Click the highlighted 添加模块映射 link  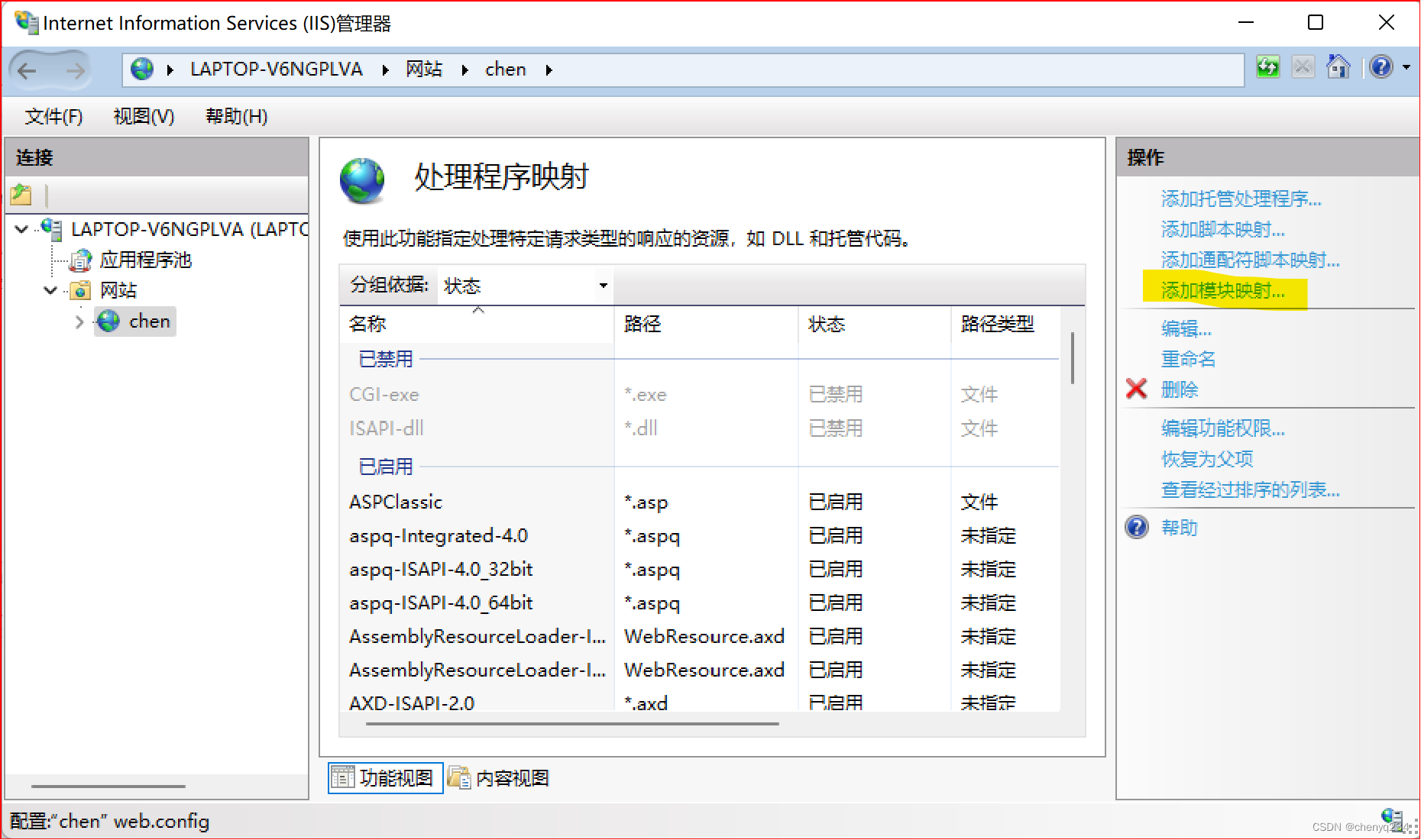coord(1223,290)
